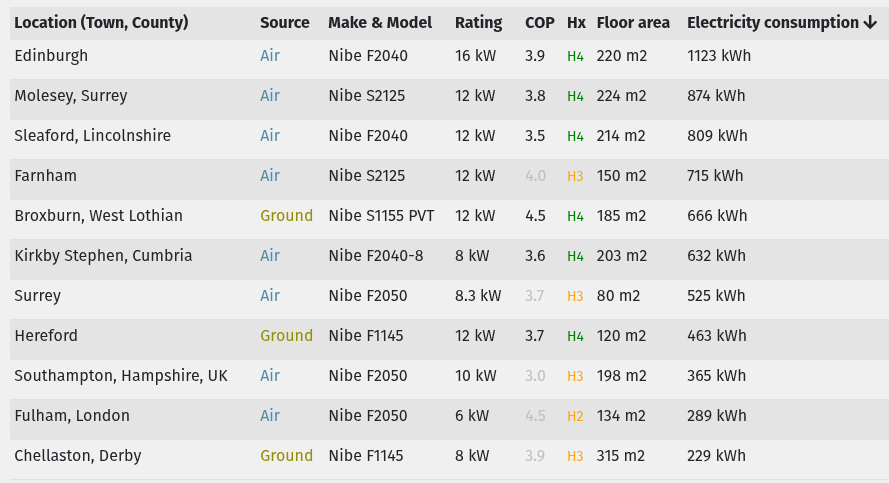Click the descending sort arrow beside Electricity consumption
This screenshot has height=483, width=889.
(x=870, y=22)
